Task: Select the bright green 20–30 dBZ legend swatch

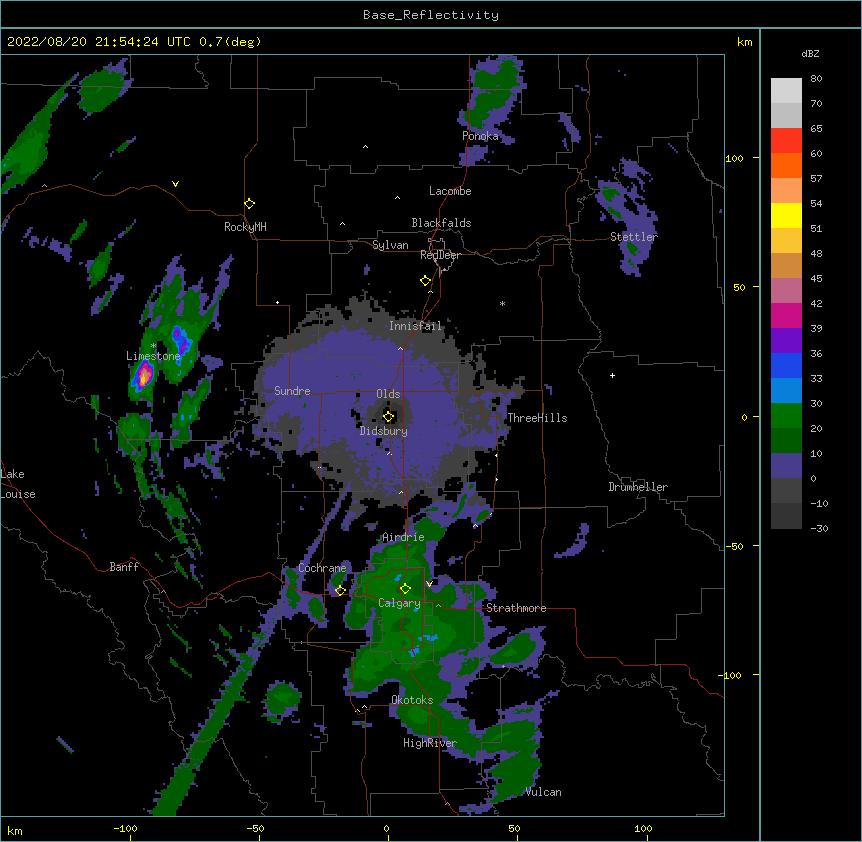Action: click(x=786, y=416)
